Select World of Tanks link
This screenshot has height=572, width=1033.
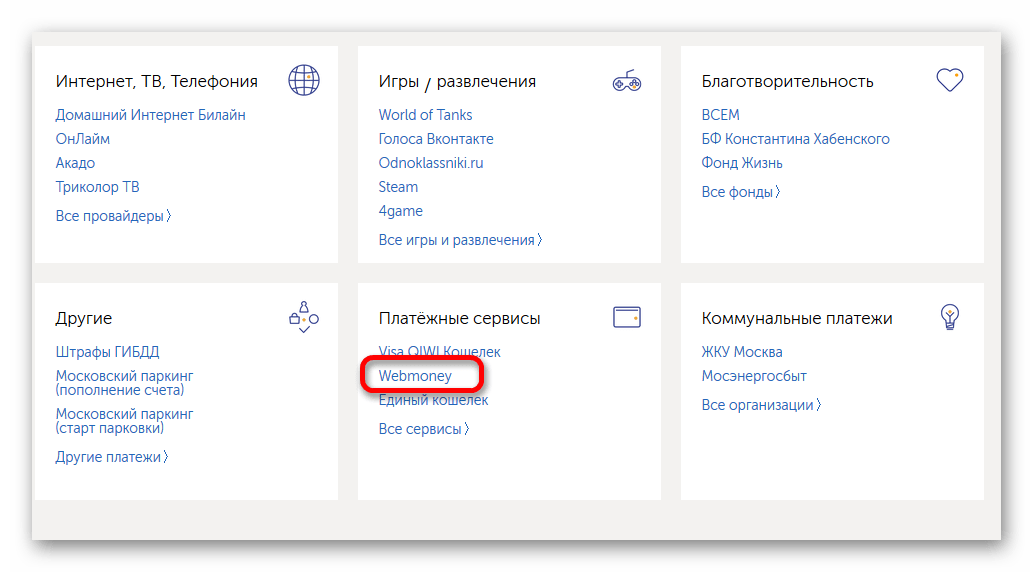coord(425,115)
